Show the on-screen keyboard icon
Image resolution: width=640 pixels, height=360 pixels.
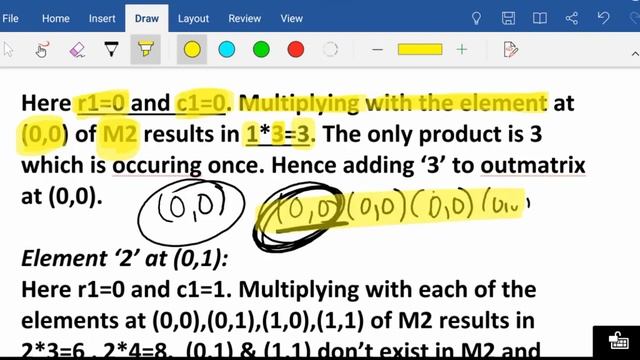point(618,341)
